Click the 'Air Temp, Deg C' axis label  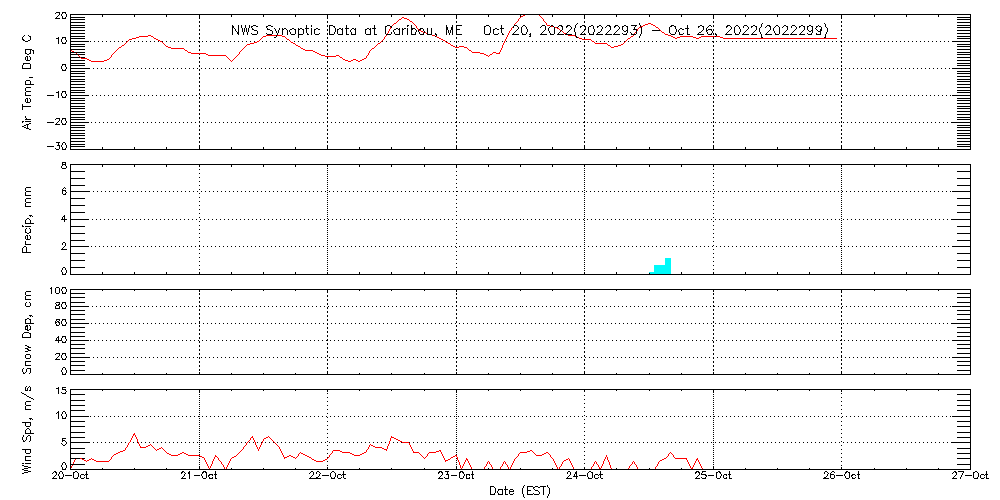(x=27, y=81)
